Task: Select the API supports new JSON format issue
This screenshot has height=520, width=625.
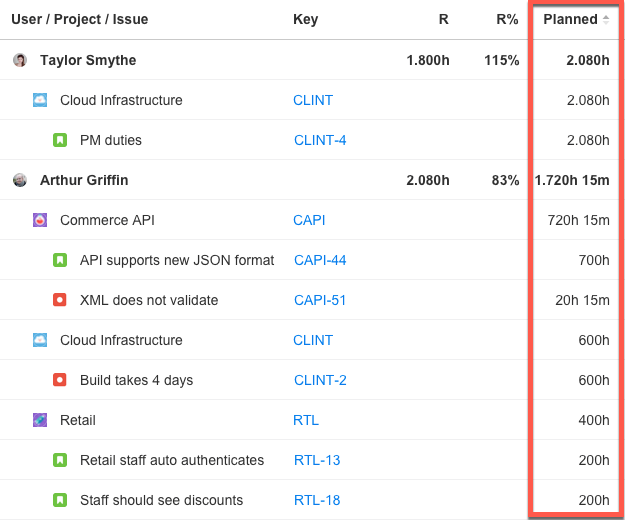Action: [177, 260]
